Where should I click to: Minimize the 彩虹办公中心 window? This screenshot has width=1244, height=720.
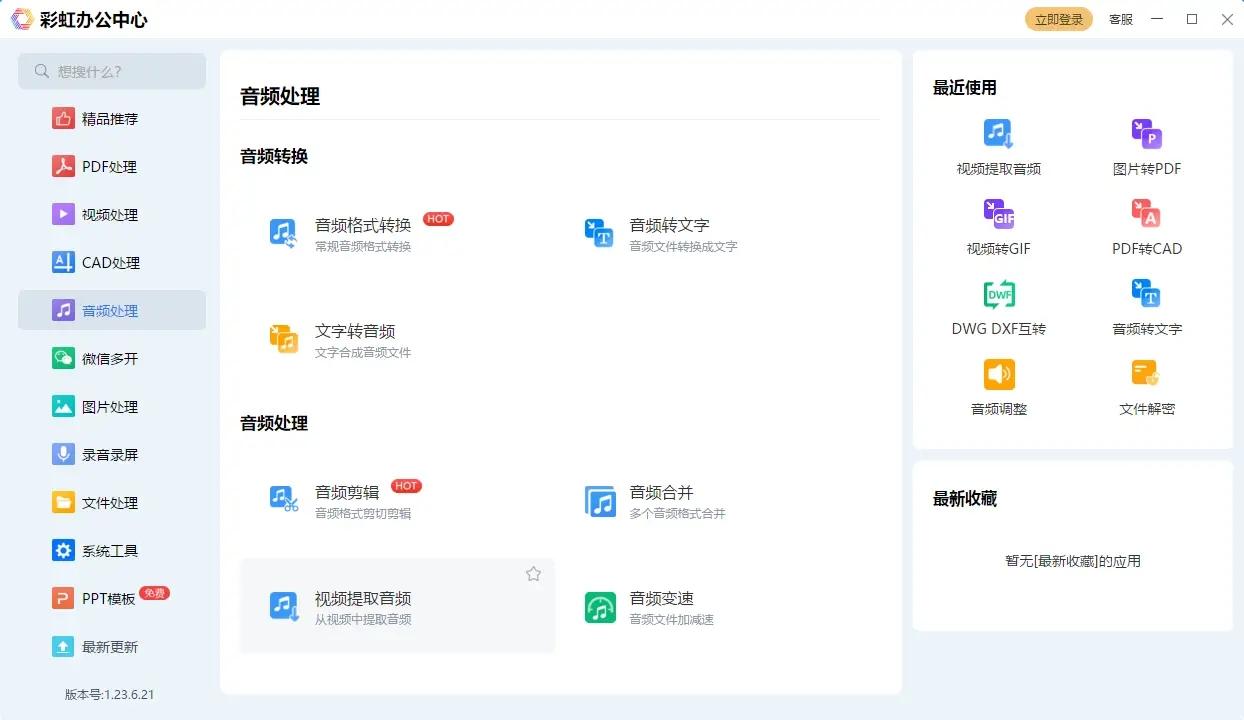pos(1157,19)
